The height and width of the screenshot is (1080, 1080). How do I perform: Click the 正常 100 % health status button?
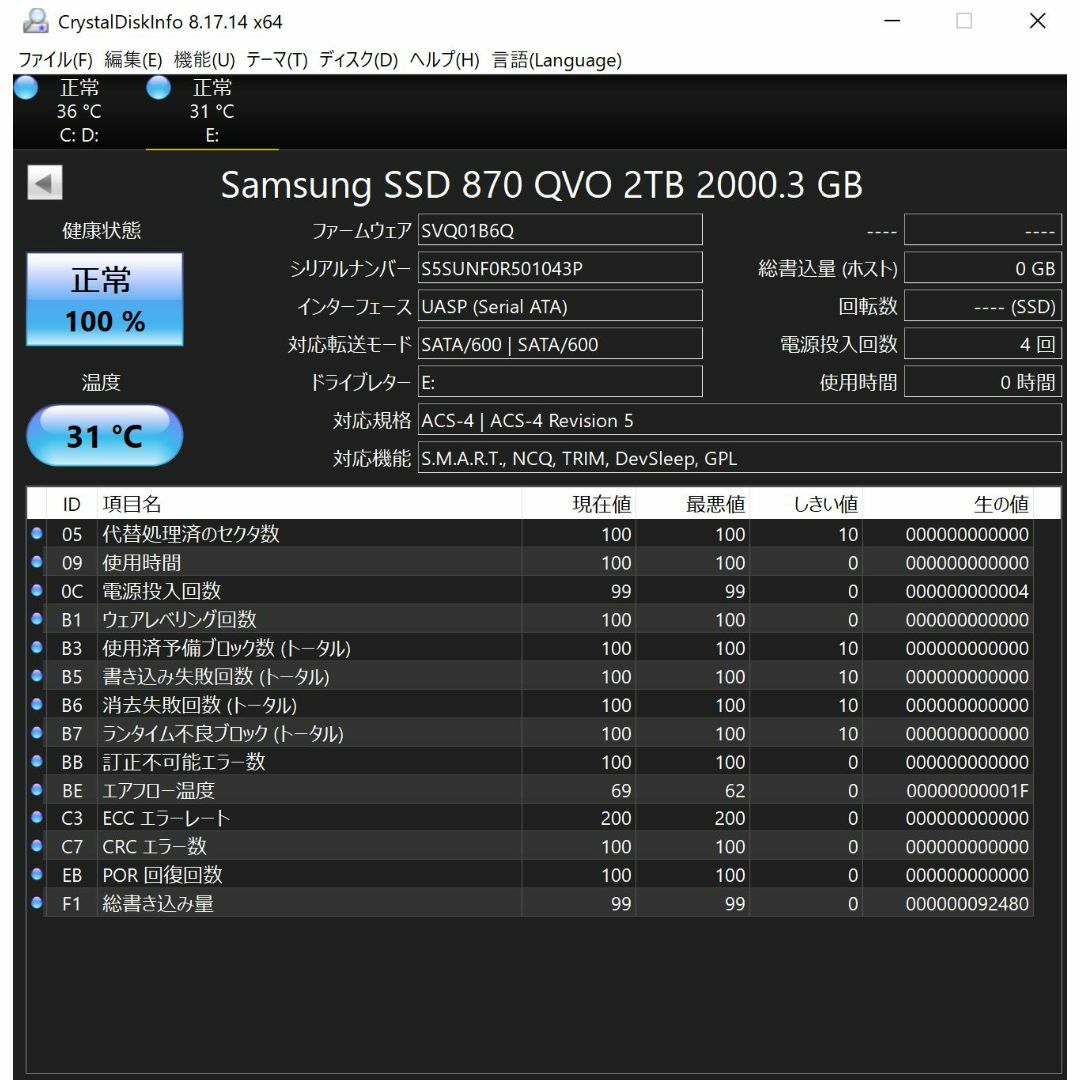click(x=105, y=299)
